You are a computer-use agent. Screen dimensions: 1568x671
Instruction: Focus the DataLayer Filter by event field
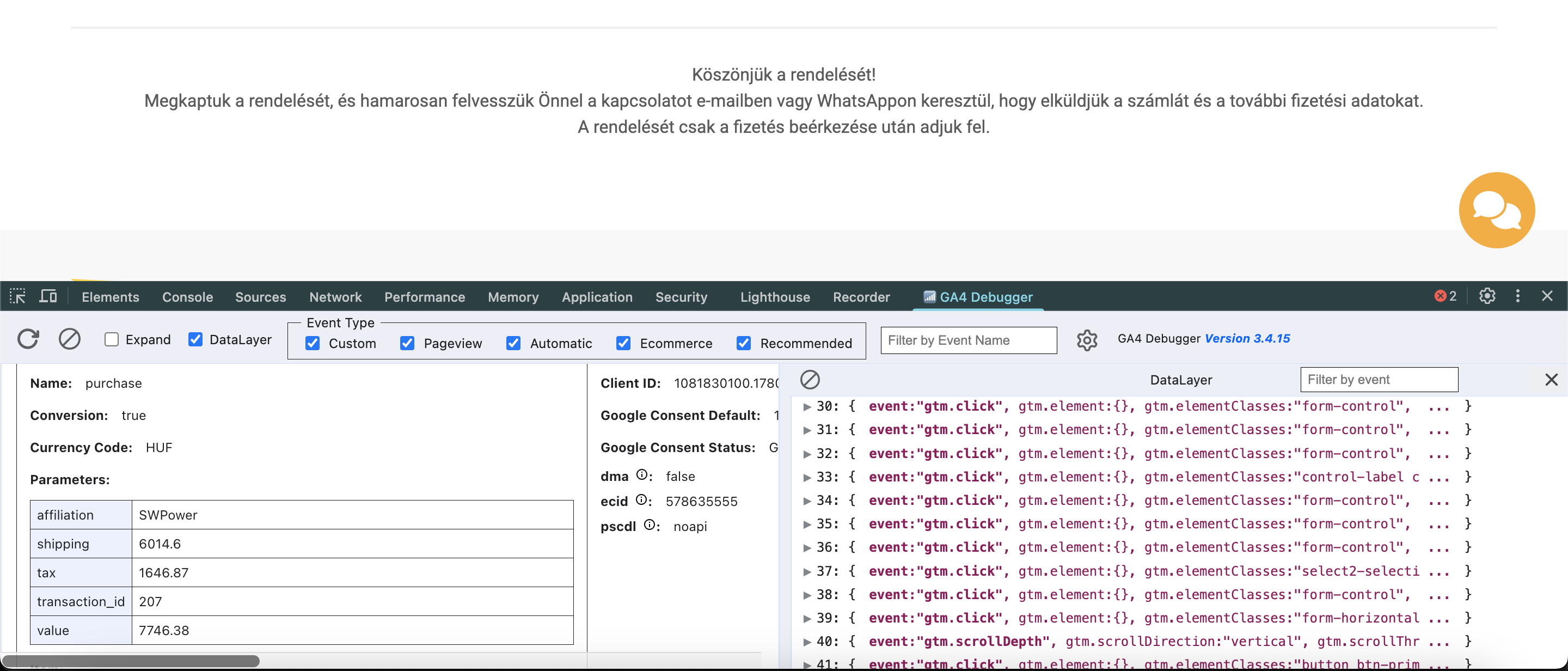point(1379,379)
